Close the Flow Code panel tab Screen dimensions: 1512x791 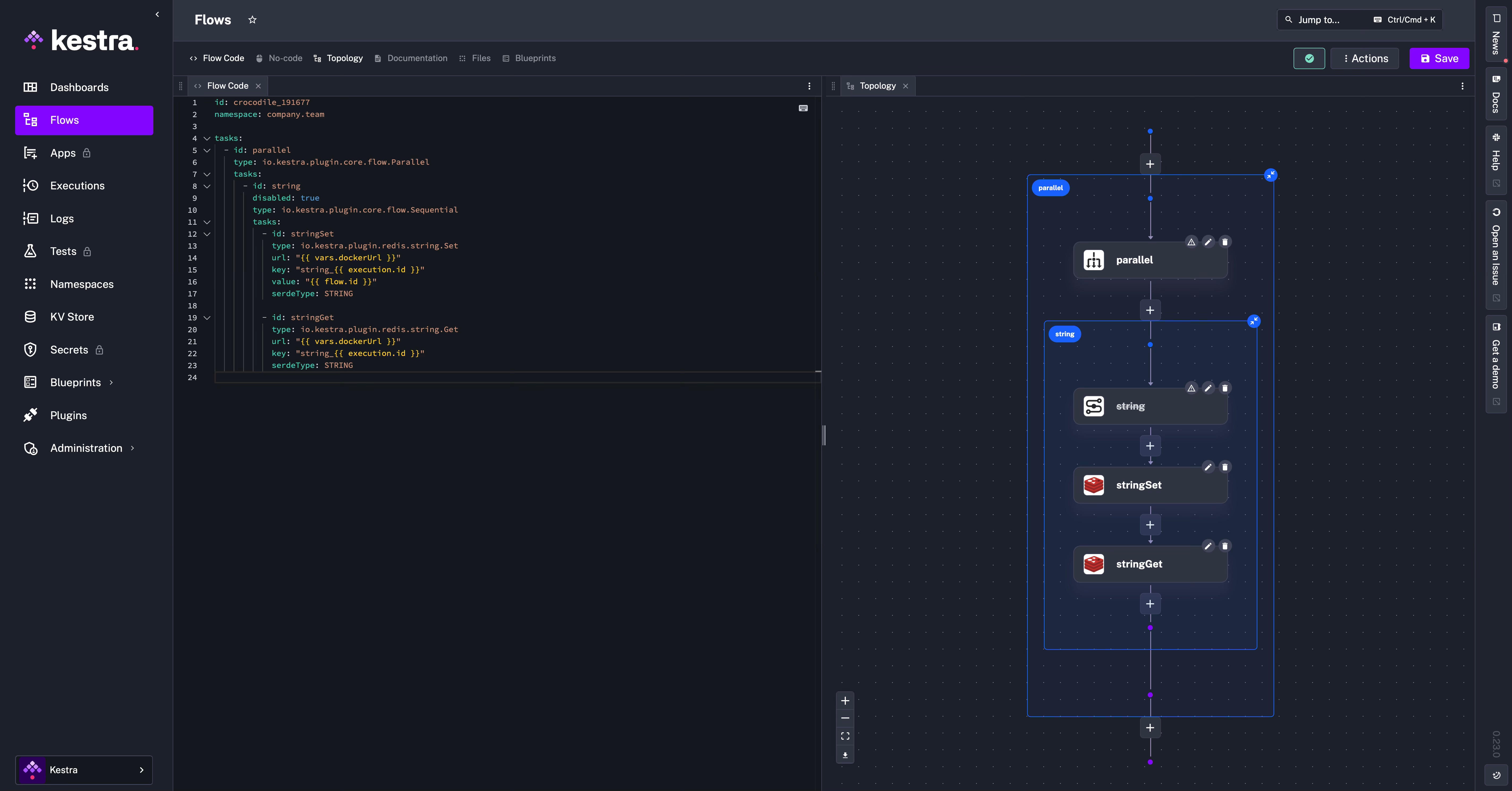(258, 86)
